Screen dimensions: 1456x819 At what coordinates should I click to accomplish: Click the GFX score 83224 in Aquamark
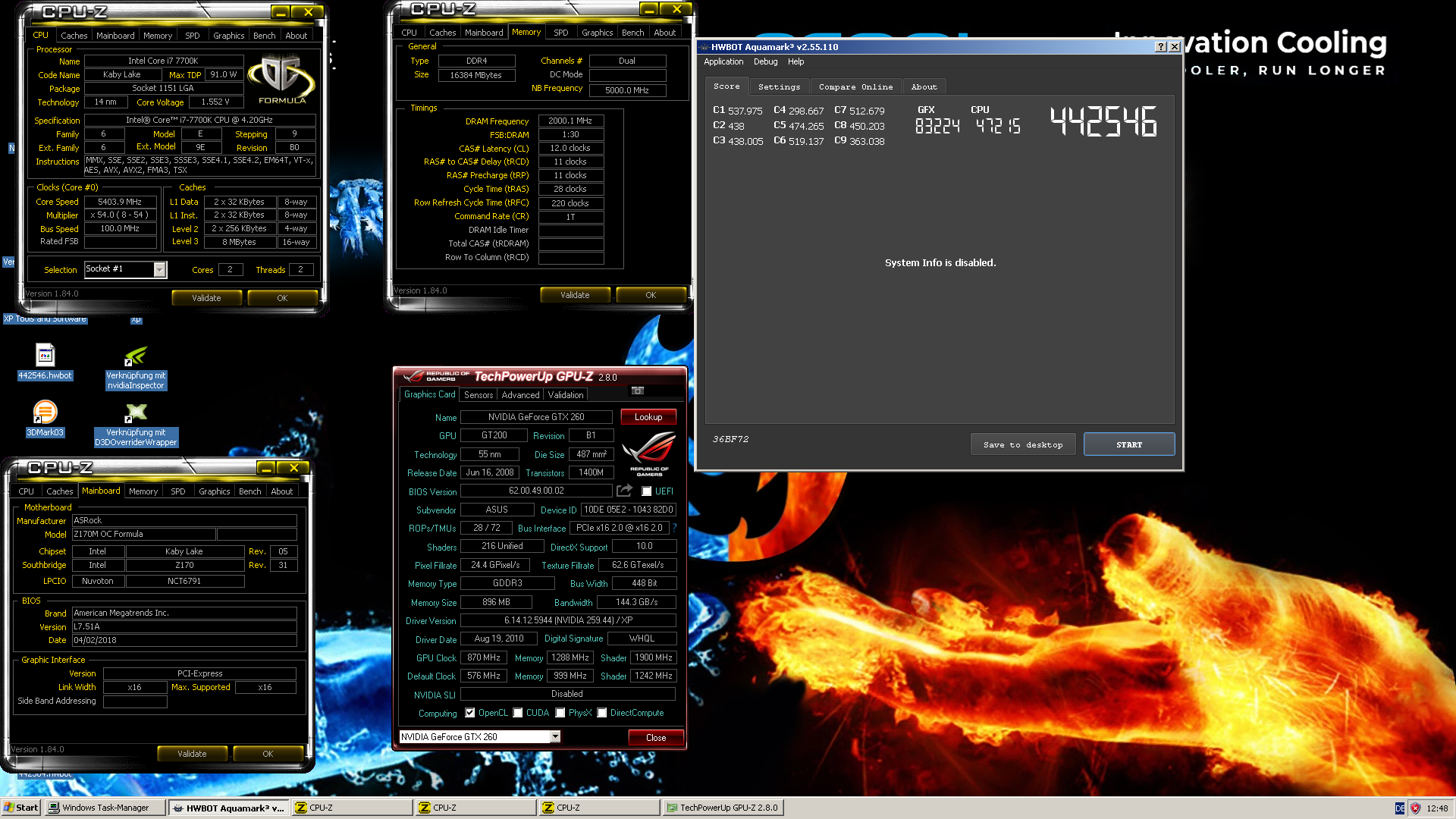click(x=937, y=126)
